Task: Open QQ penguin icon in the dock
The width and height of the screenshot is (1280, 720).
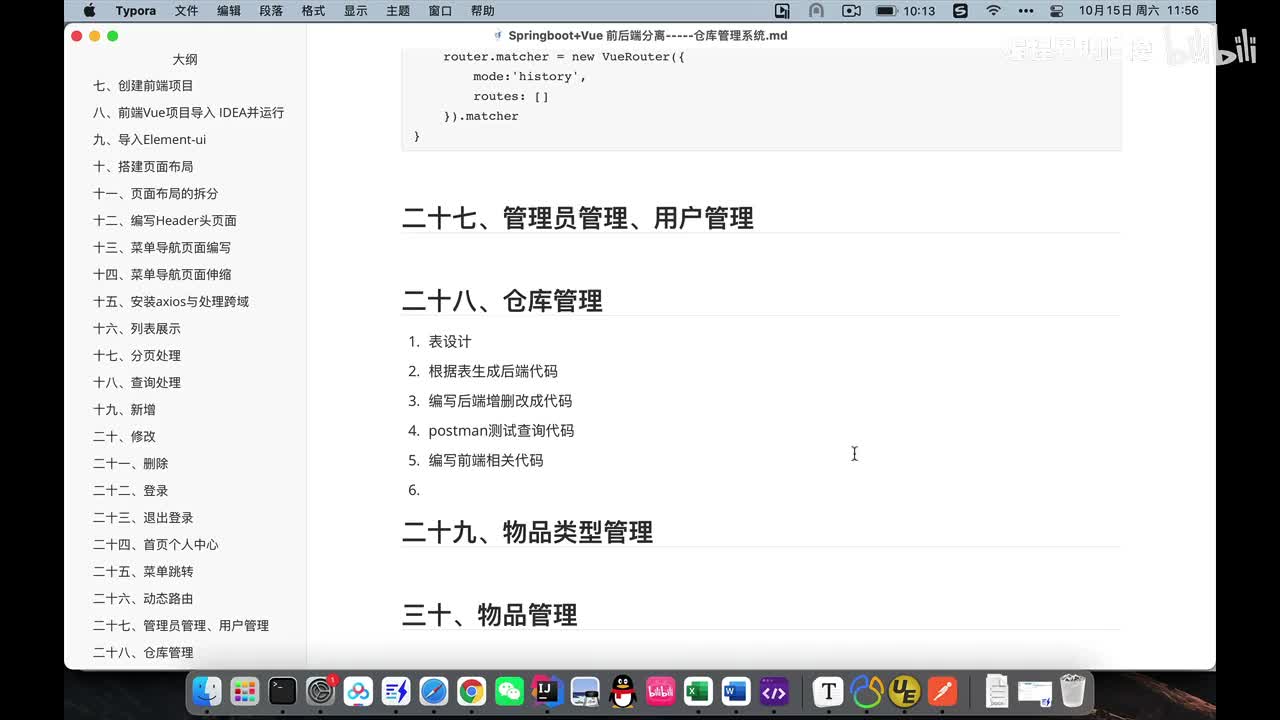Action: (623, 691)
